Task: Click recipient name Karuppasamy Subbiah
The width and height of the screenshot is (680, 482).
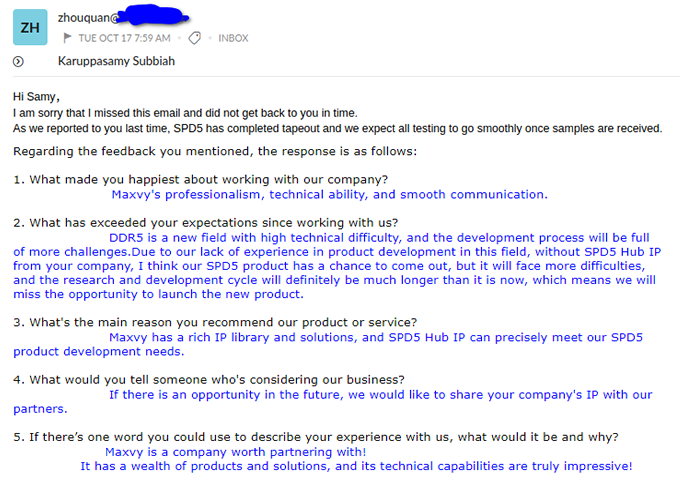Action: pyautogui.click(x=116, y=61)
